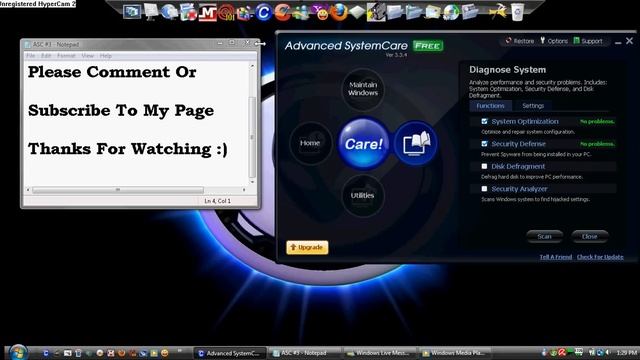
Task: Click the orange swirl dock icon
Action: pyautogui.click(x=282, y=13)
